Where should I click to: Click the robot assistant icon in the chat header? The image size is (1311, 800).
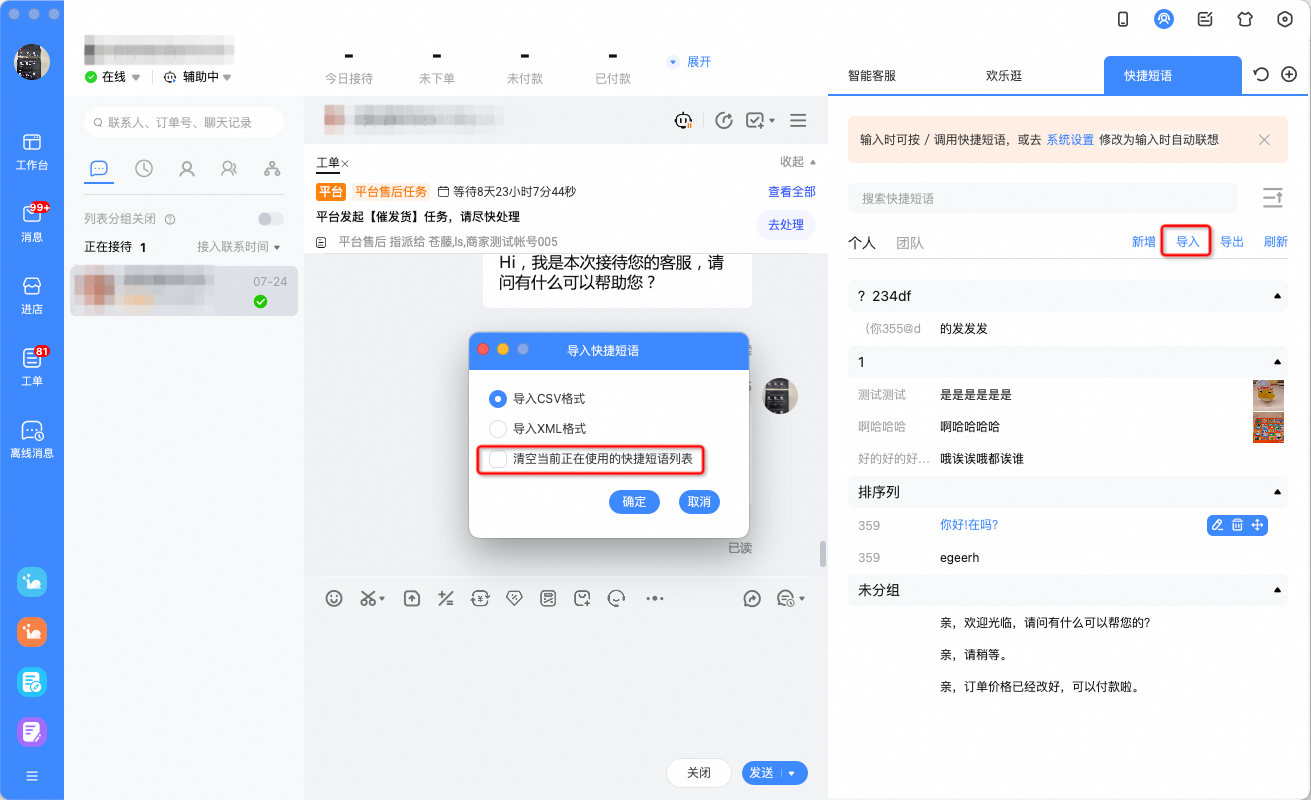(683, 120)
